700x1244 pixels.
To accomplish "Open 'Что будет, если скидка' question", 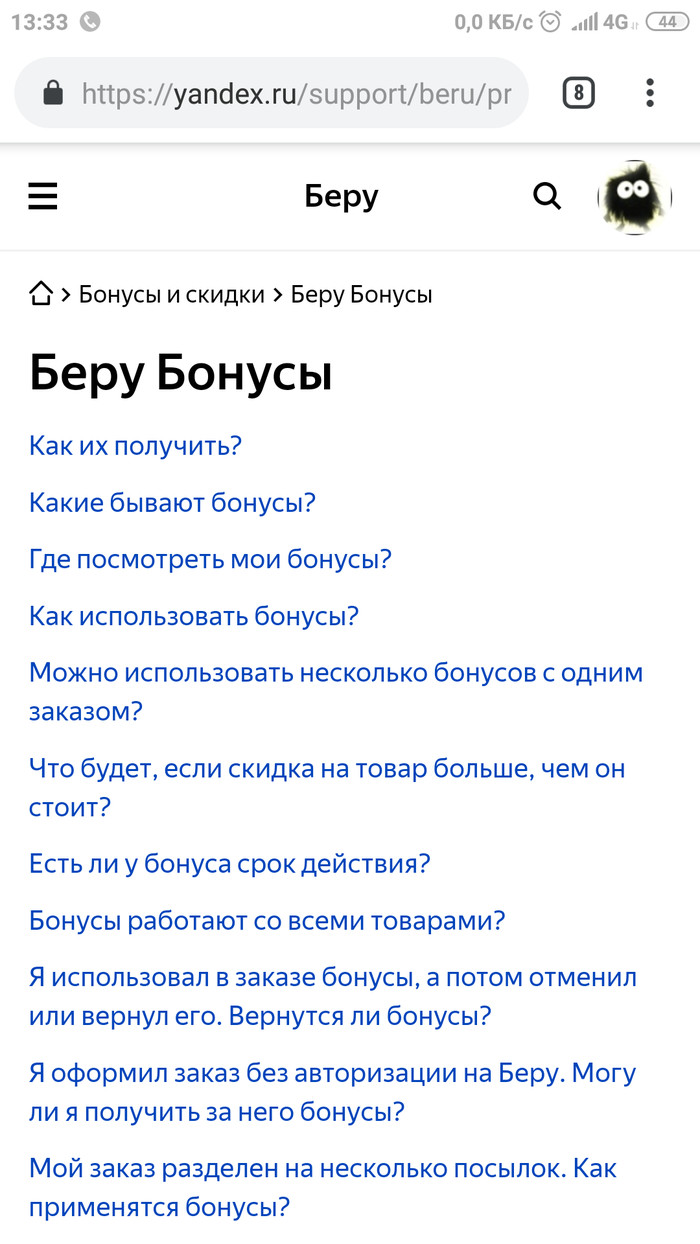I will (326, 788).
